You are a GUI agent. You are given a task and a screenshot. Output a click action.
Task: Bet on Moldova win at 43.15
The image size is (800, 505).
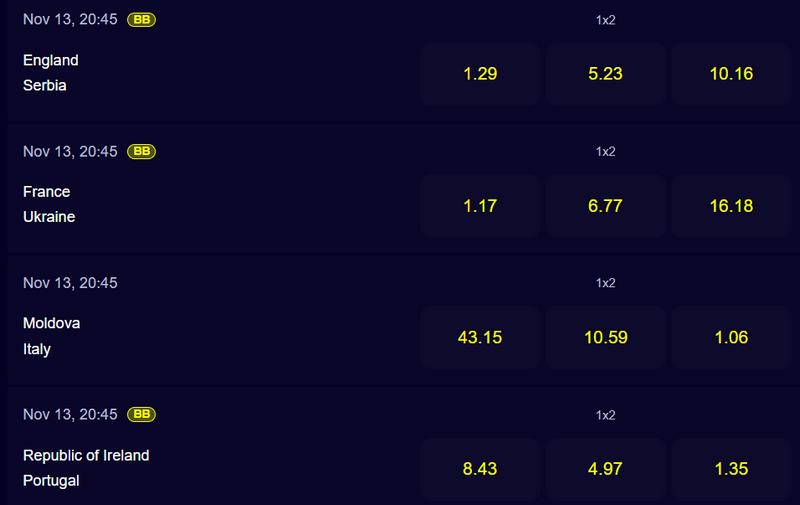480,338
